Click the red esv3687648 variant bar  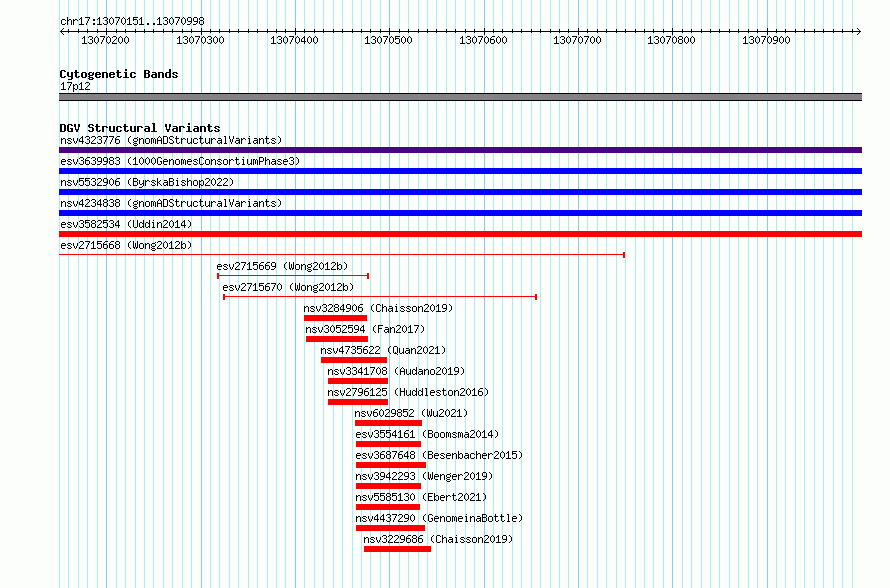pos(391,465)
